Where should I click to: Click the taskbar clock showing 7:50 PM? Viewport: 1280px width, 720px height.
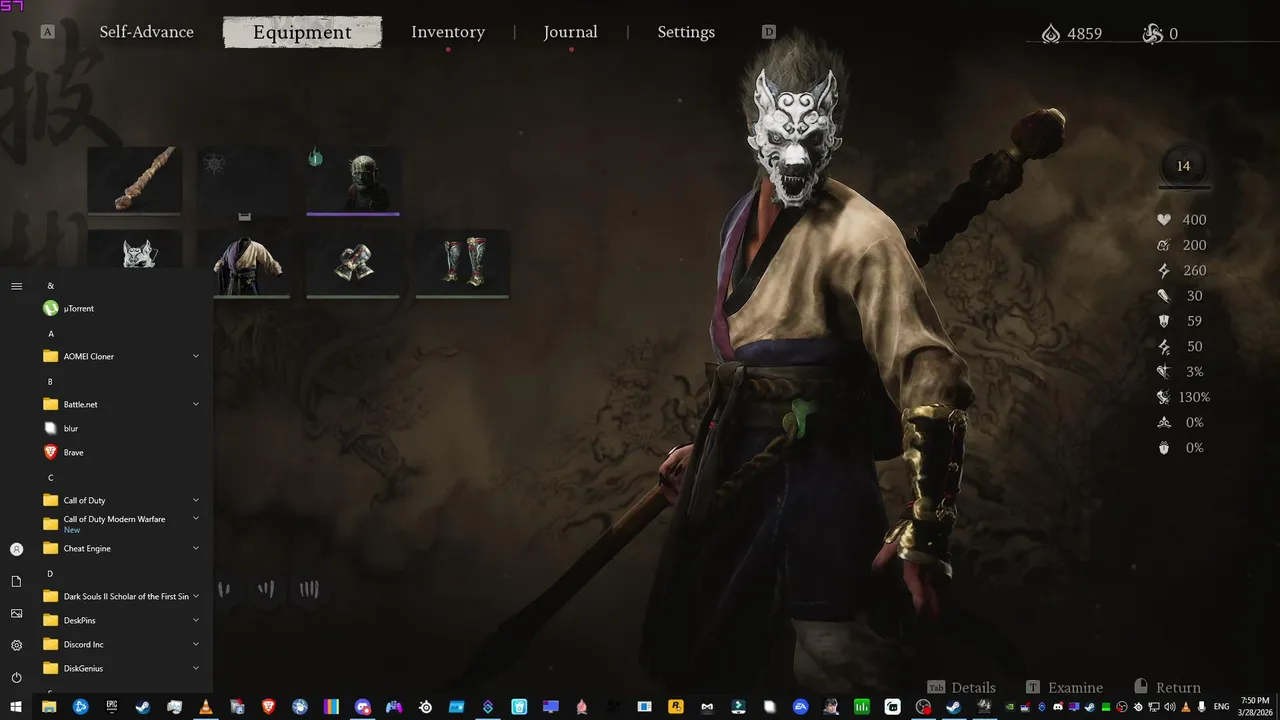pos(1255,707)
